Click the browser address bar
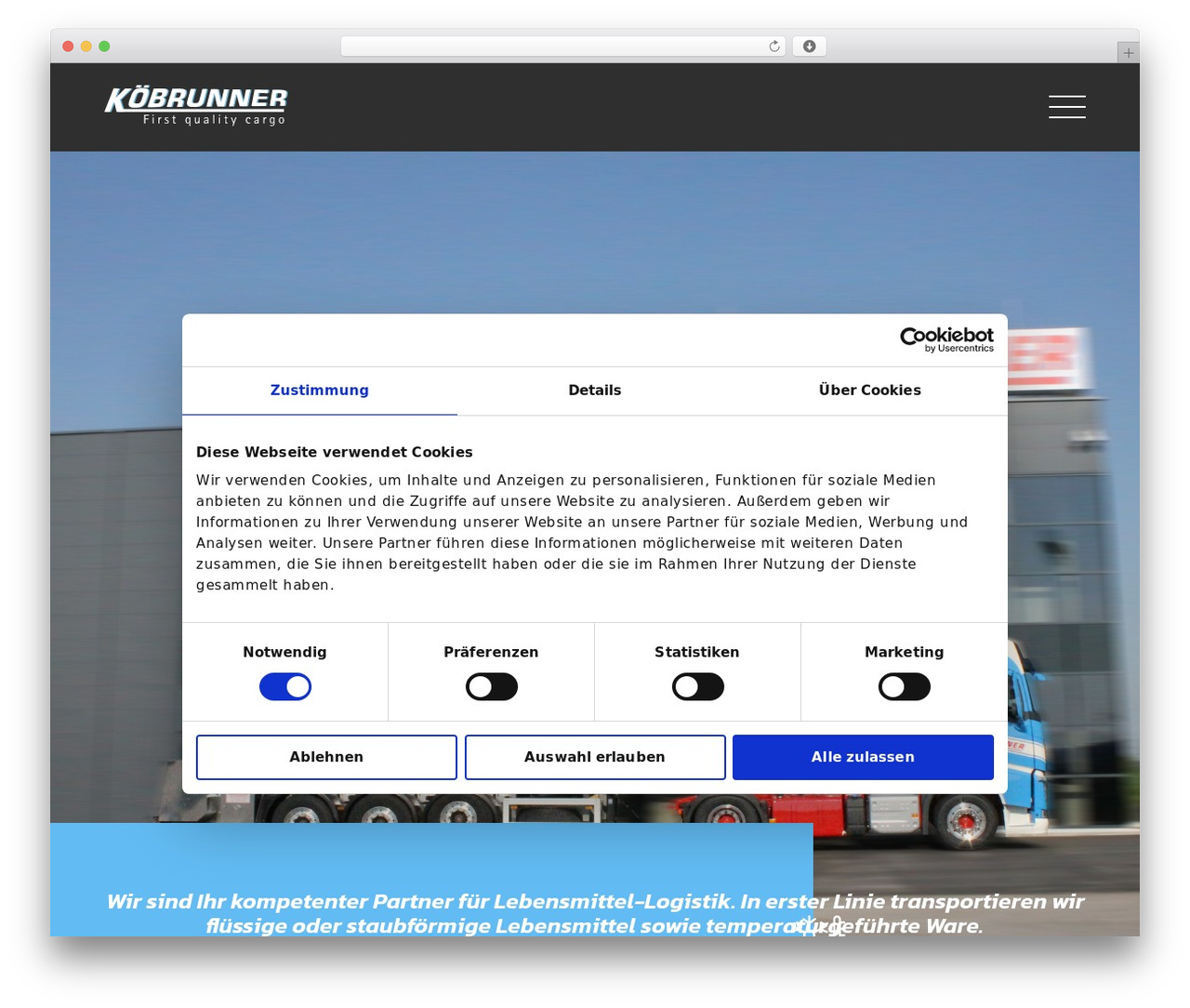The width and height of the screenshot is (1190, 1008). [x=563, y=46]
